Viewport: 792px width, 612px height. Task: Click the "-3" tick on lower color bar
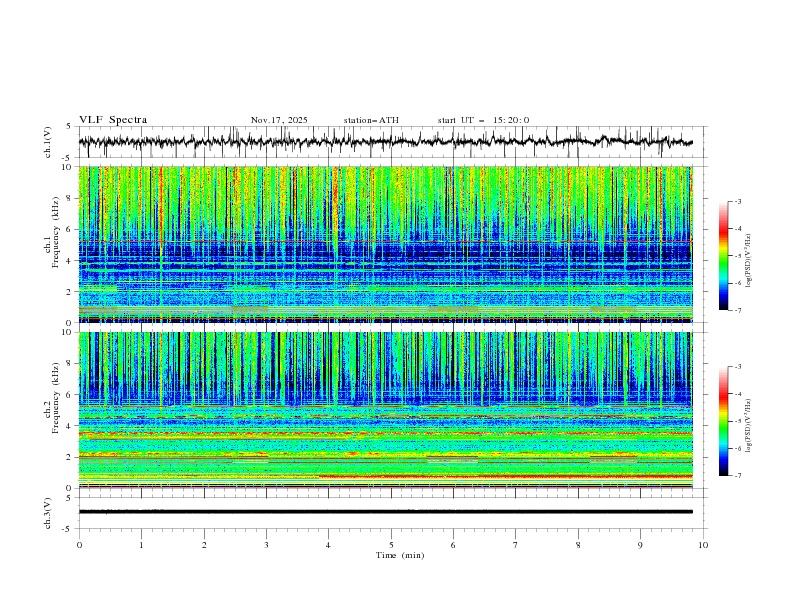point(738,367)
